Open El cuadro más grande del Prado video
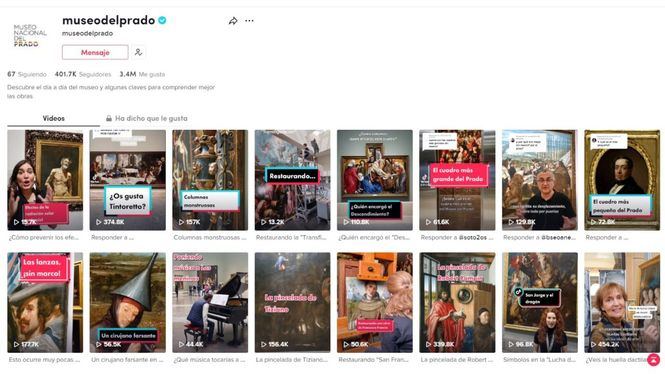665x374 pixels. coord(457,180)
